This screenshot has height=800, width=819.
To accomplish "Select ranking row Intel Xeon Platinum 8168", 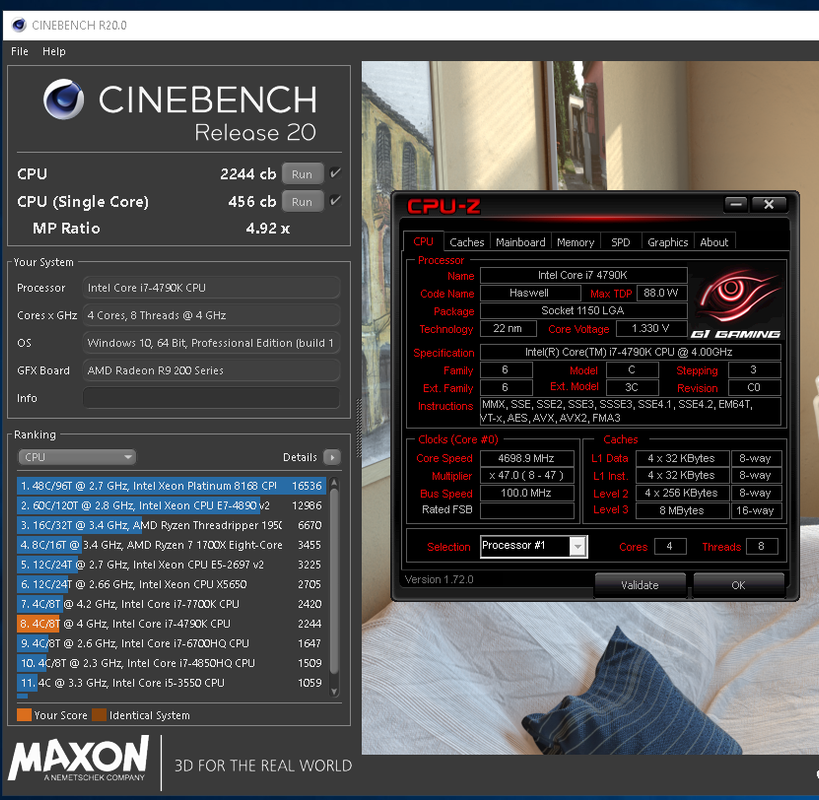I will tap(171, 486).
